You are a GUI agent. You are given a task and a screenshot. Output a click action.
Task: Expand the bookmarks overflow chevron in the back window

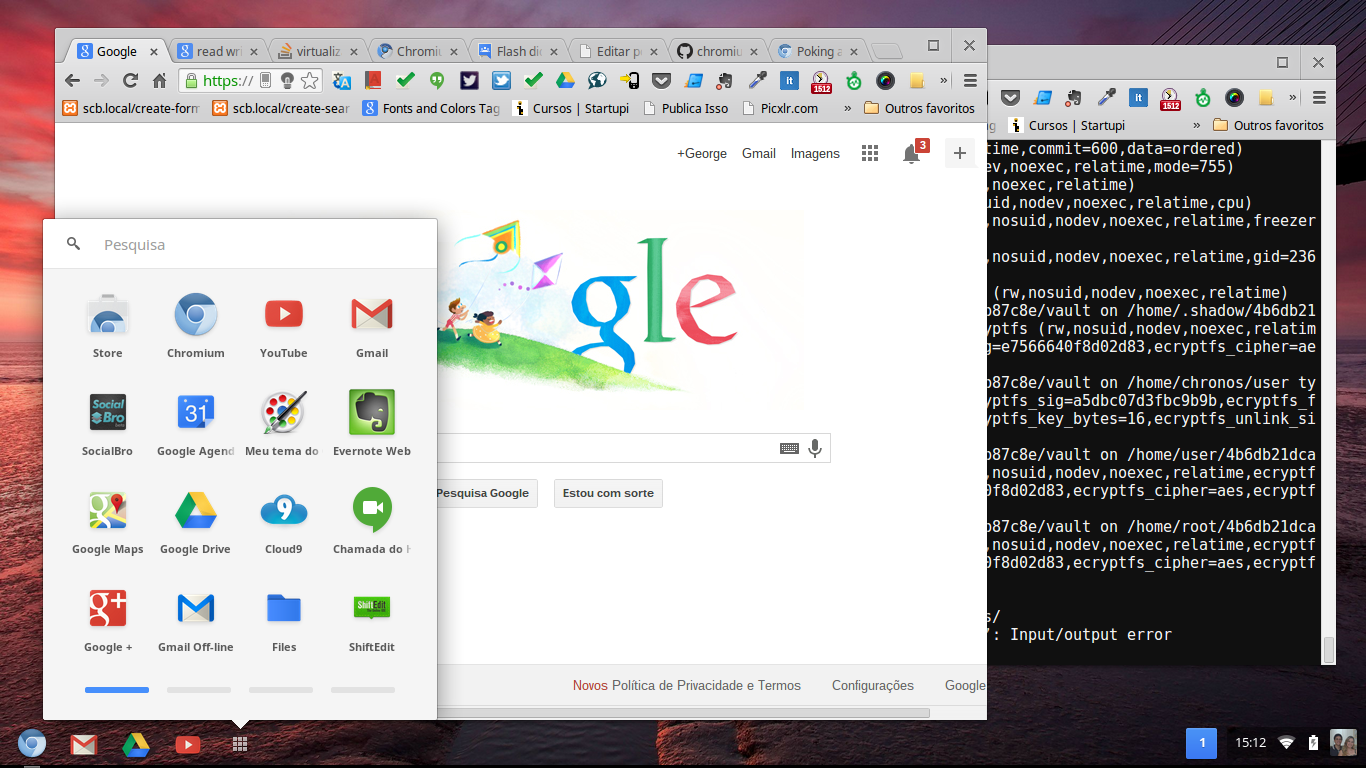(1197, 125)
